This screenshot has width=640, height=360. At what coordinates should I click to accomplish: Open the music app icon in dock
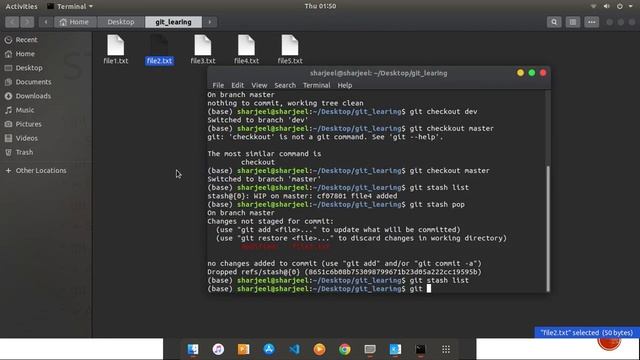point(218,349)
